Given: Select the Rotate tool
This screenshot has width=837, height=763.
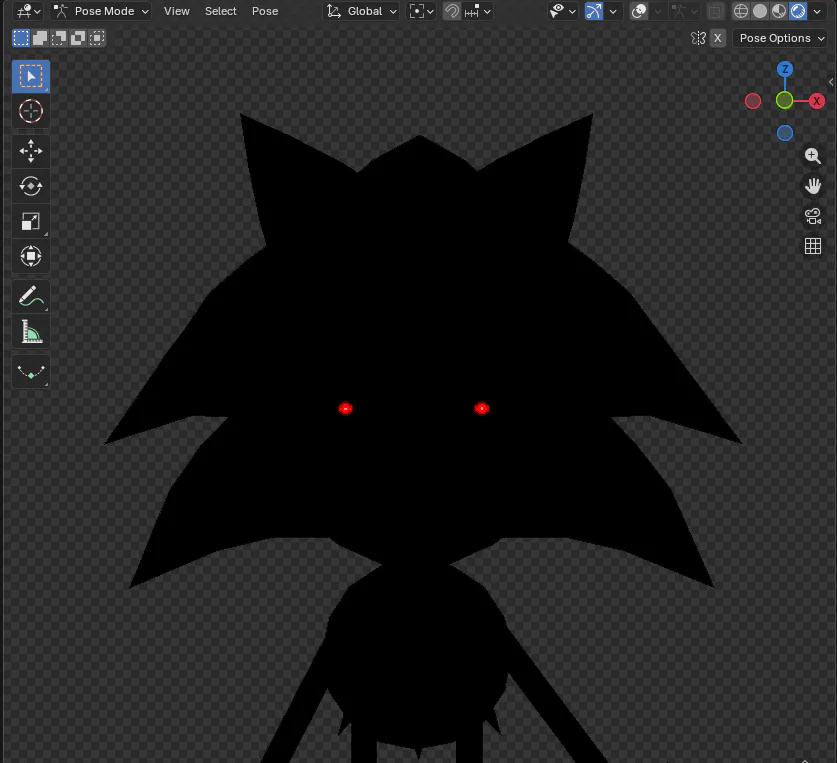Looking at the screenshot, I should coord(31,186).
